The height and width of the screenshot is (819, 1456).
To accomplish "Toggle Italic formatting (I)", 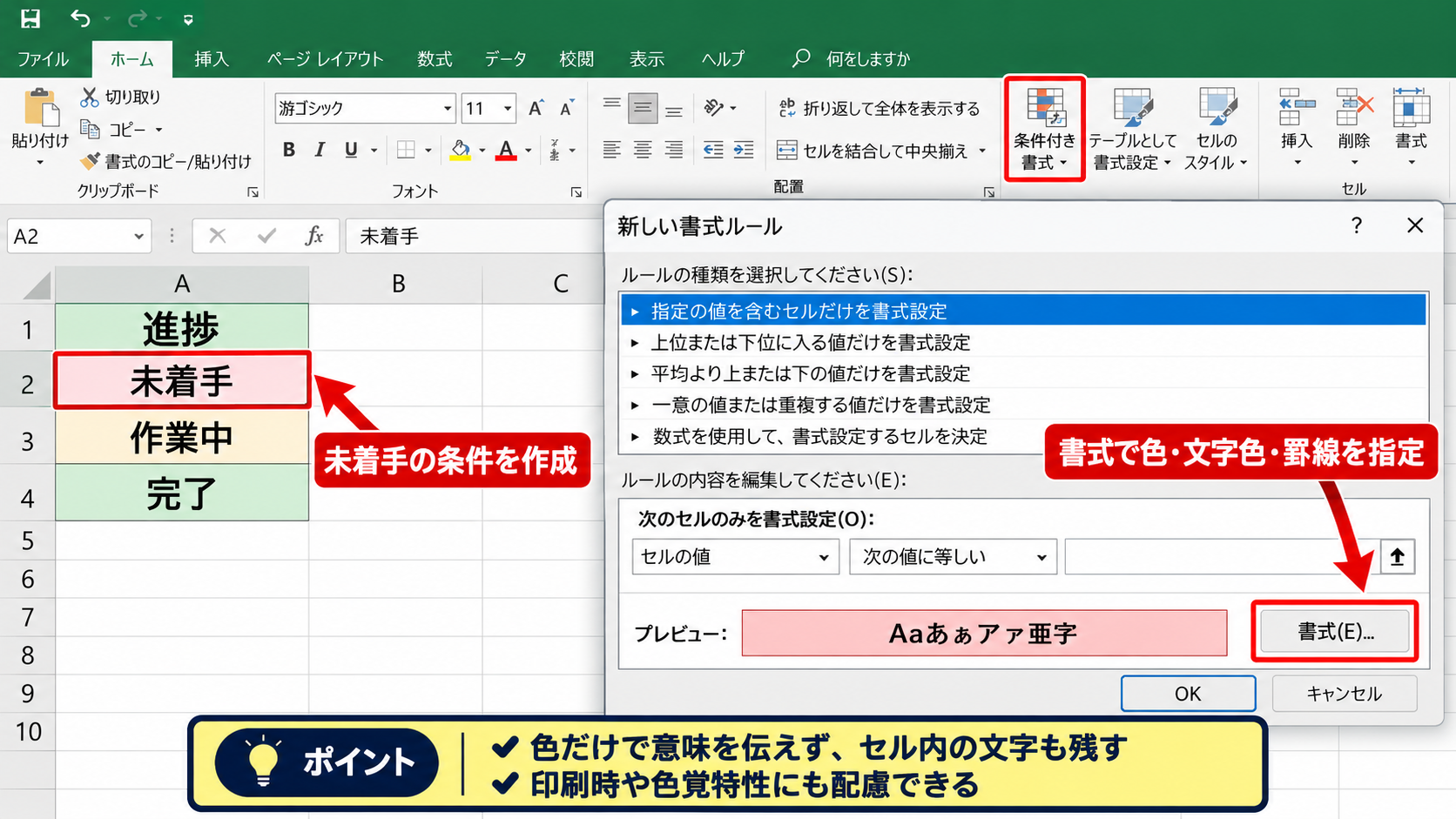I will pos(320,150).
